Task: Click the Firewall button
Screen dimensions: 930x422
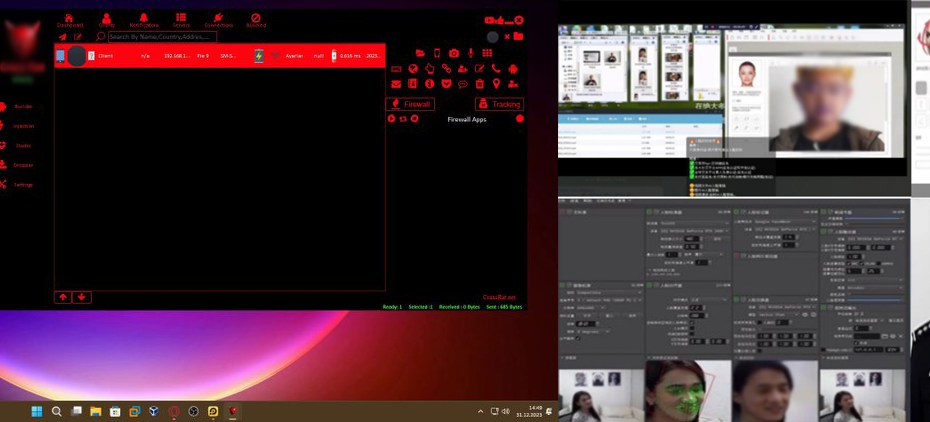Action: (410, 104)
